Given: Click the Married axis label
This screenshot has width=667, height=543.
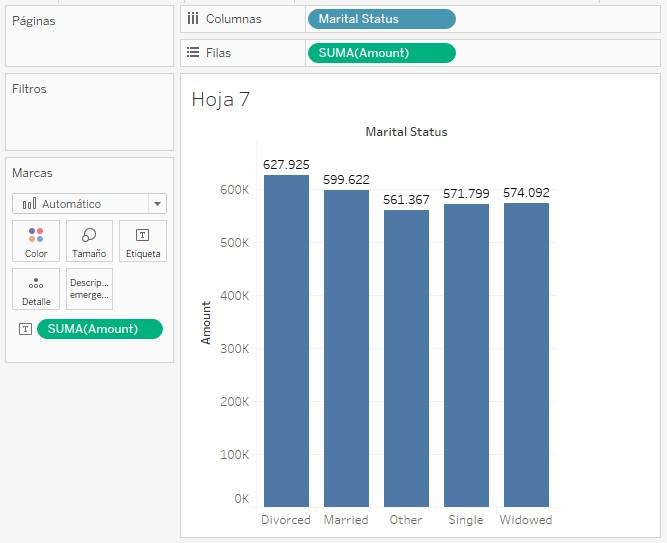Looking at the screenshot, I should click(x=346, y=520).
